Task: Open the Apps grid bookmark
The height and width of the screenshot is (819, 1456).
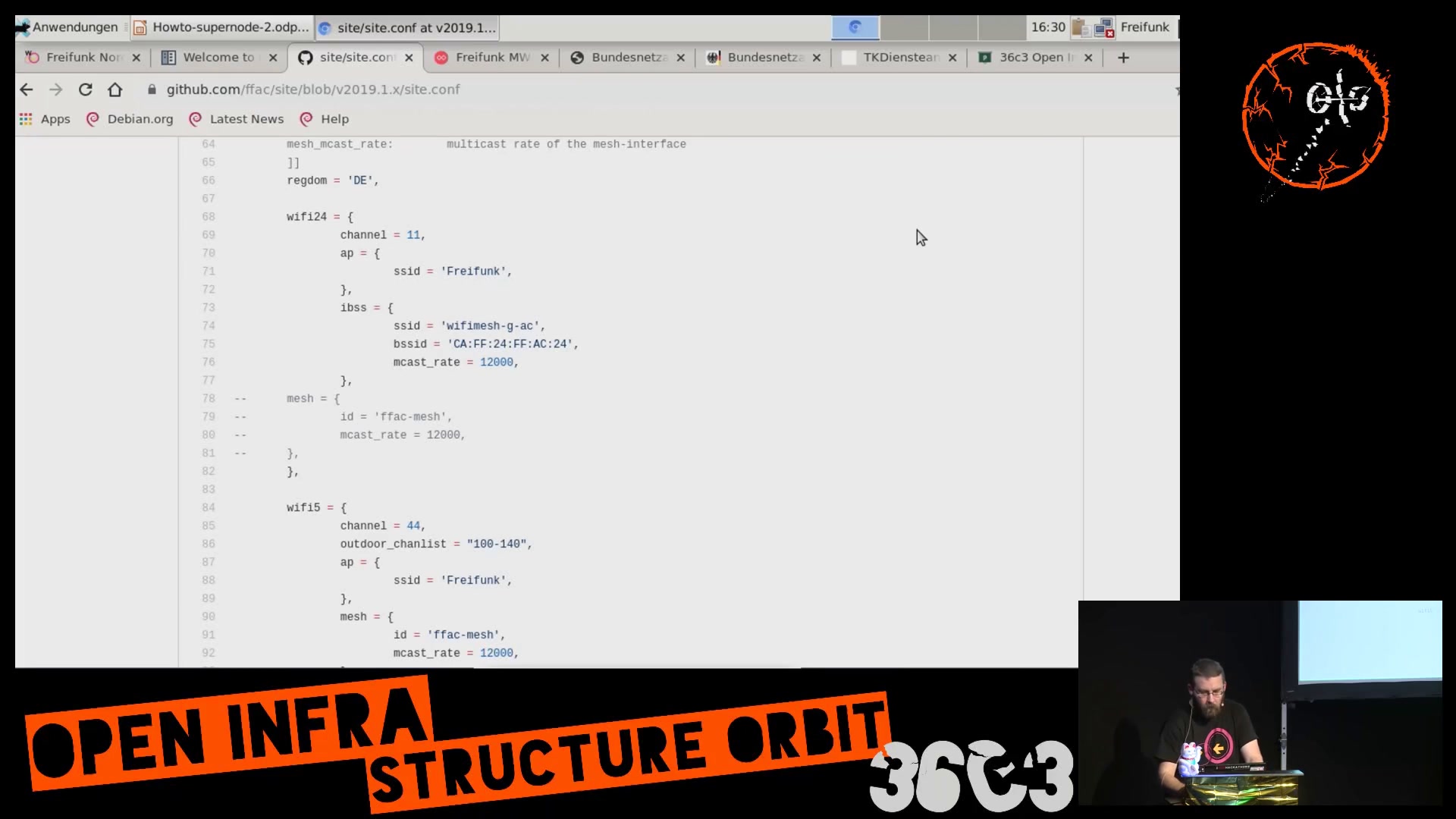Action: [x=45, y=119]
